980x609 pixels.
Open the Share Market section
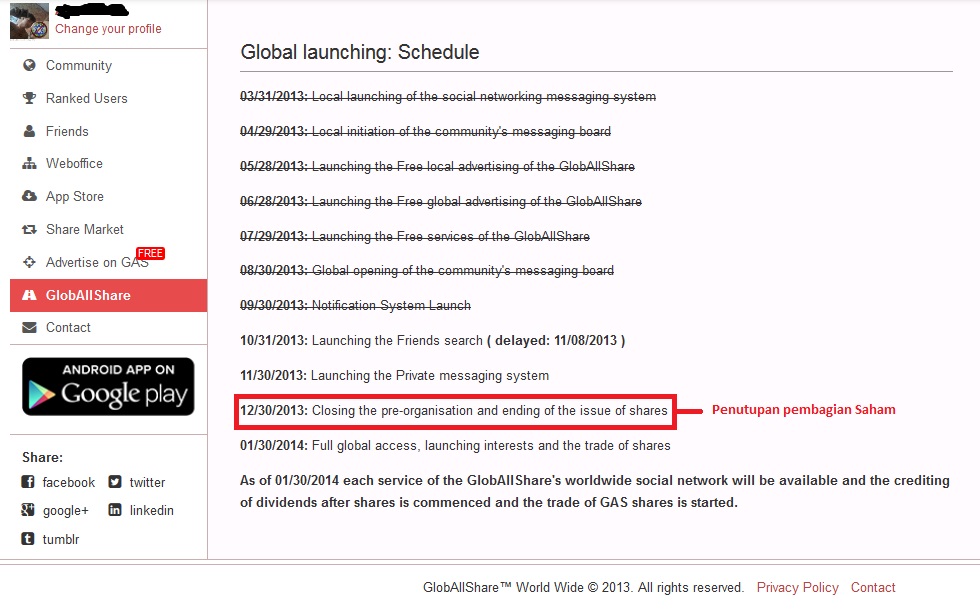pos(85,230)
